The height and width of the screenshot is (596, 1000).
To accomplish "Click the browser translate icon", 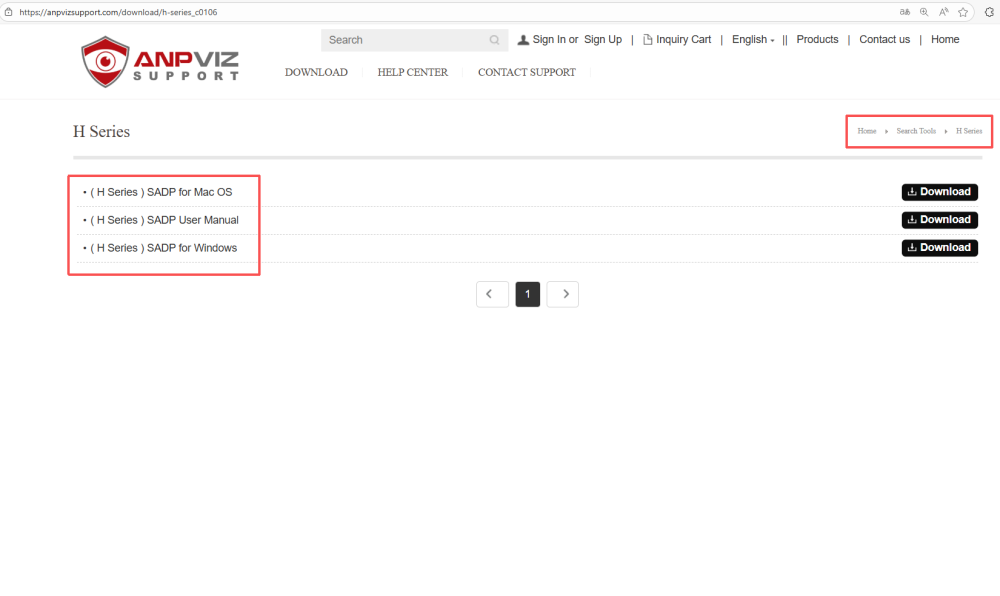I will pos(904,12).
